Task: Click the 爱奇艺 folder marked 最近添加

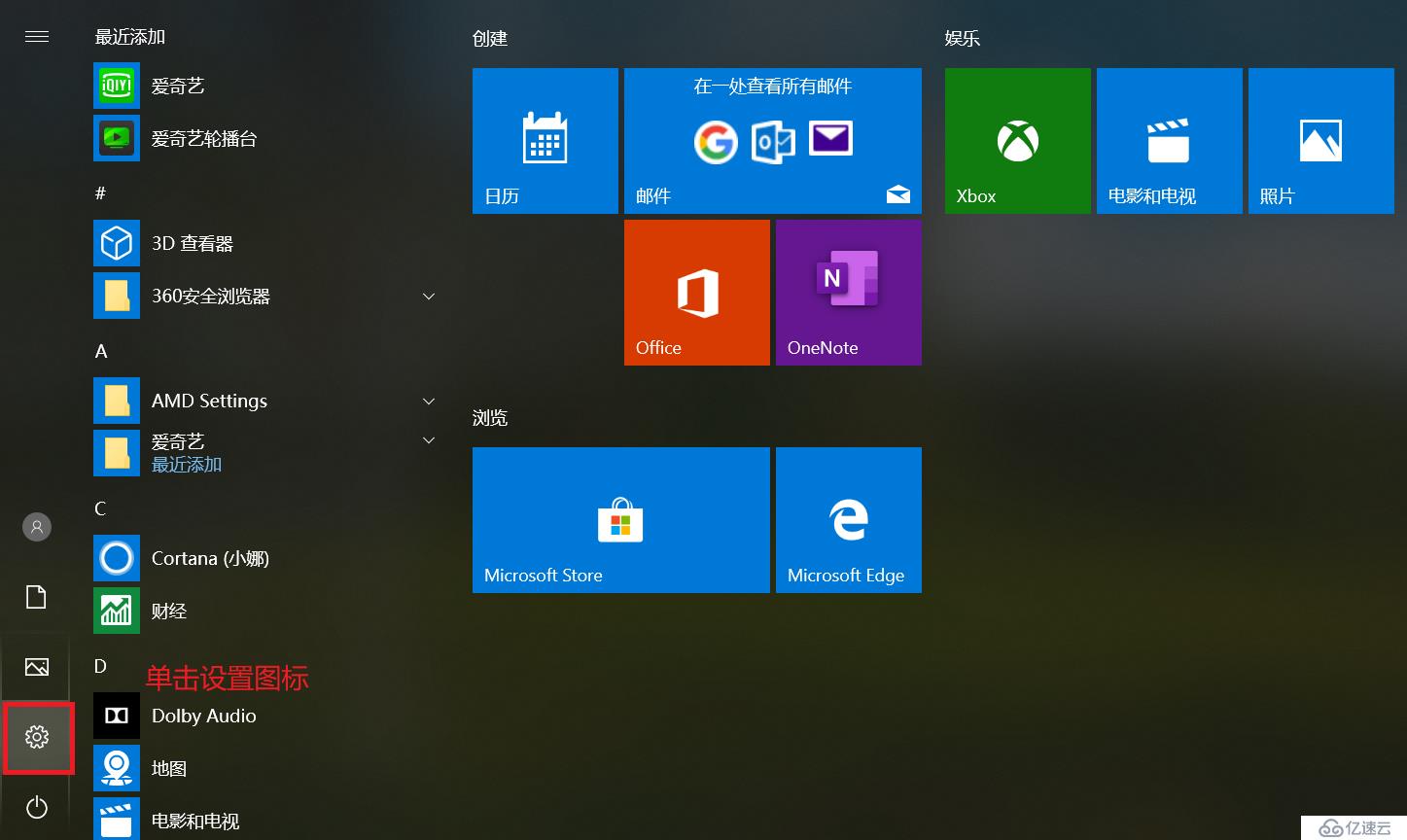Action: coord(266,453)
